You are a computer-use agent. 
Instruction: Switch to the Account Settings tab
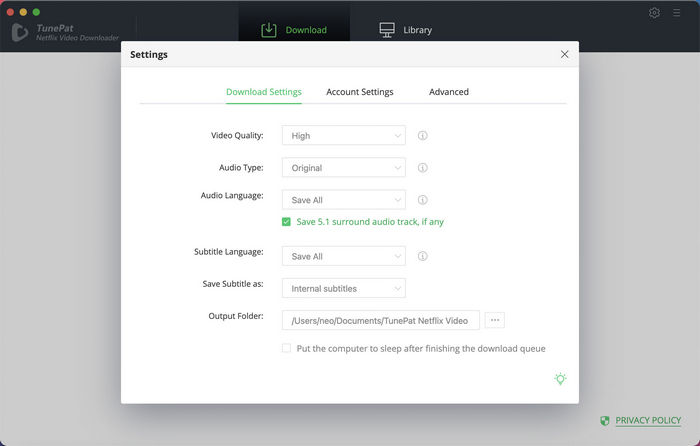[360, 92]
